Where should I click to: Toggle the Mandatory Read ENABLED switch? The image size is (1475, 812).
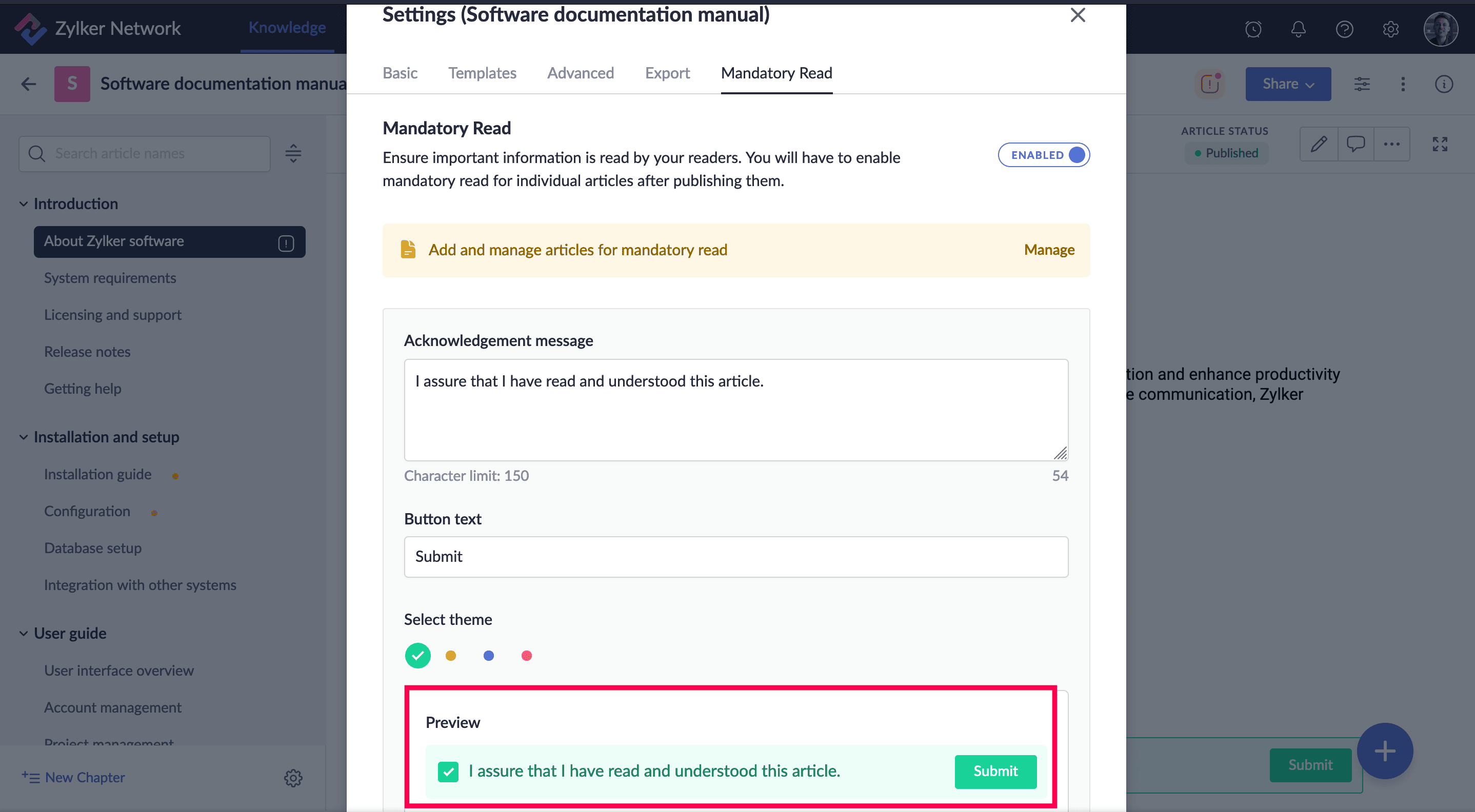pyautogui.click(x=1043, y=155)
